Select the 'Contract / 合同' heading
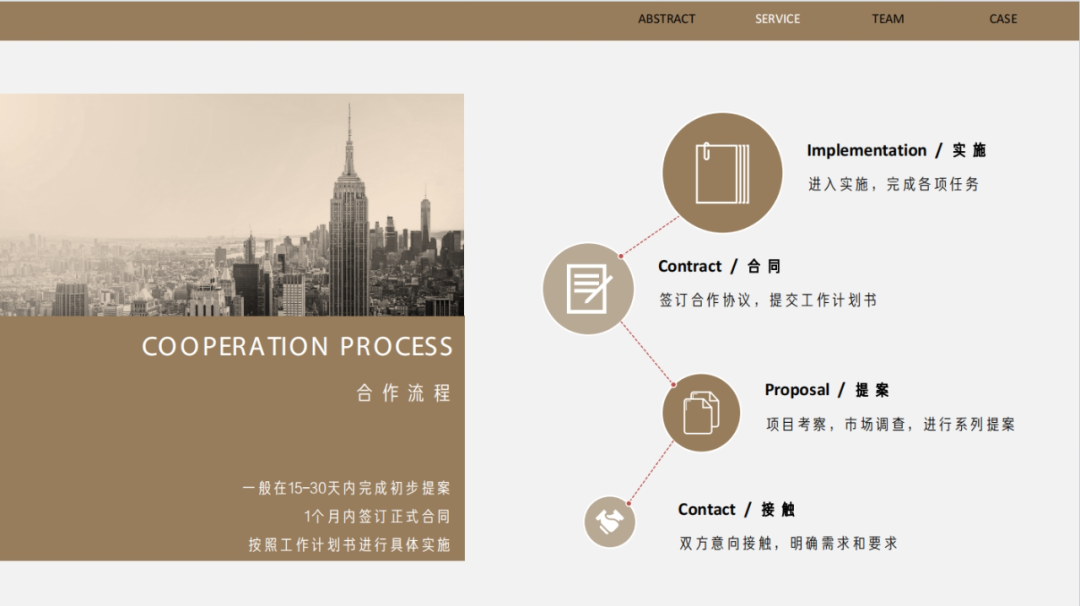The image size is (1080, 606). (x=719, y=266)
